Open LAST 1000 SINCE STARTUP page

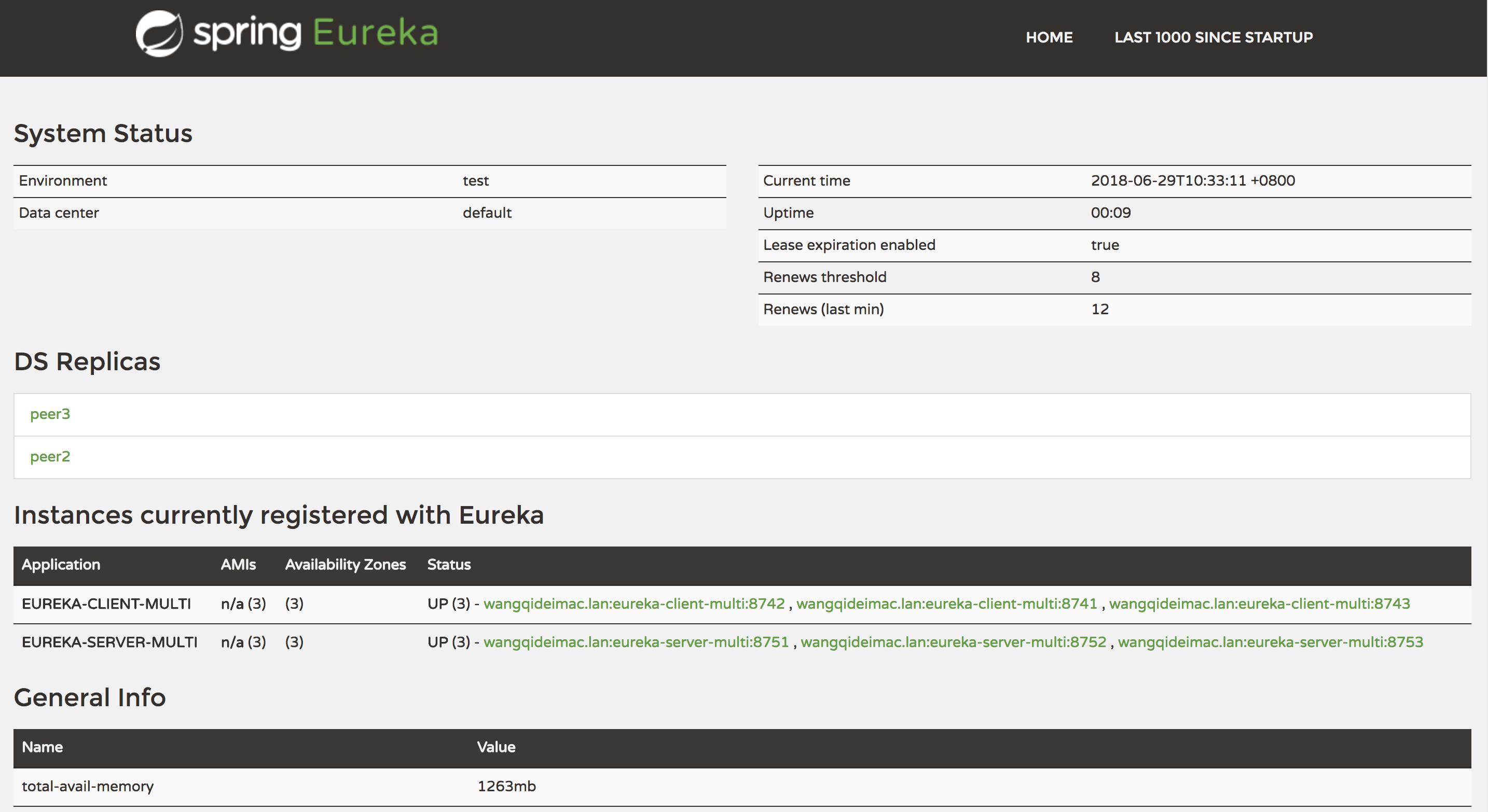[1214, 37]
